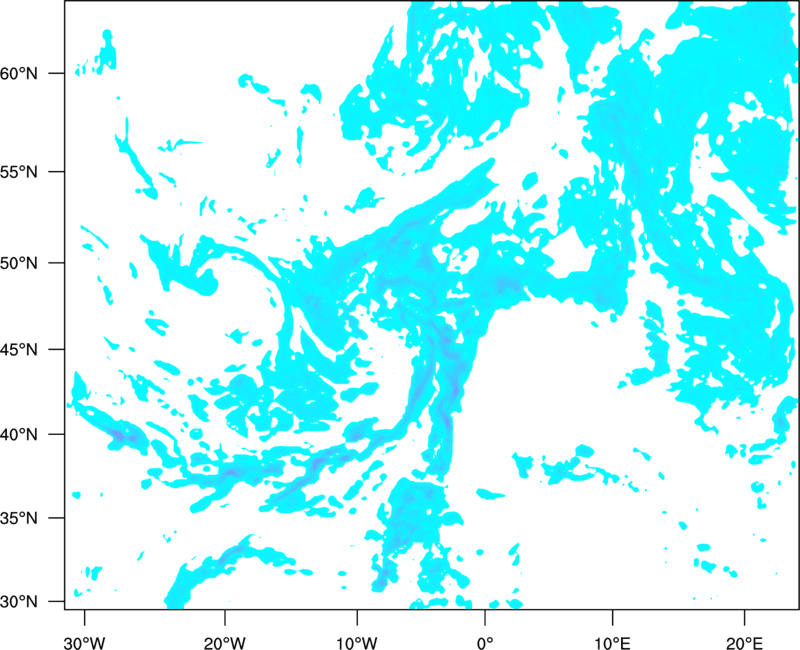This screenshot has height=650, width=800.
Task: Click the 35°N latitude label
Action: (19, 518)
